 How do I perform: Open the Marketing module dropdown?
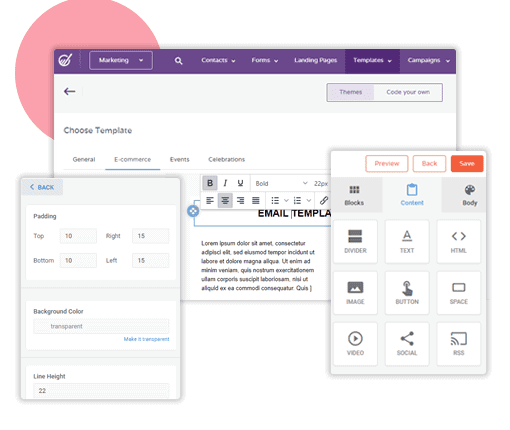coord(121,60)
